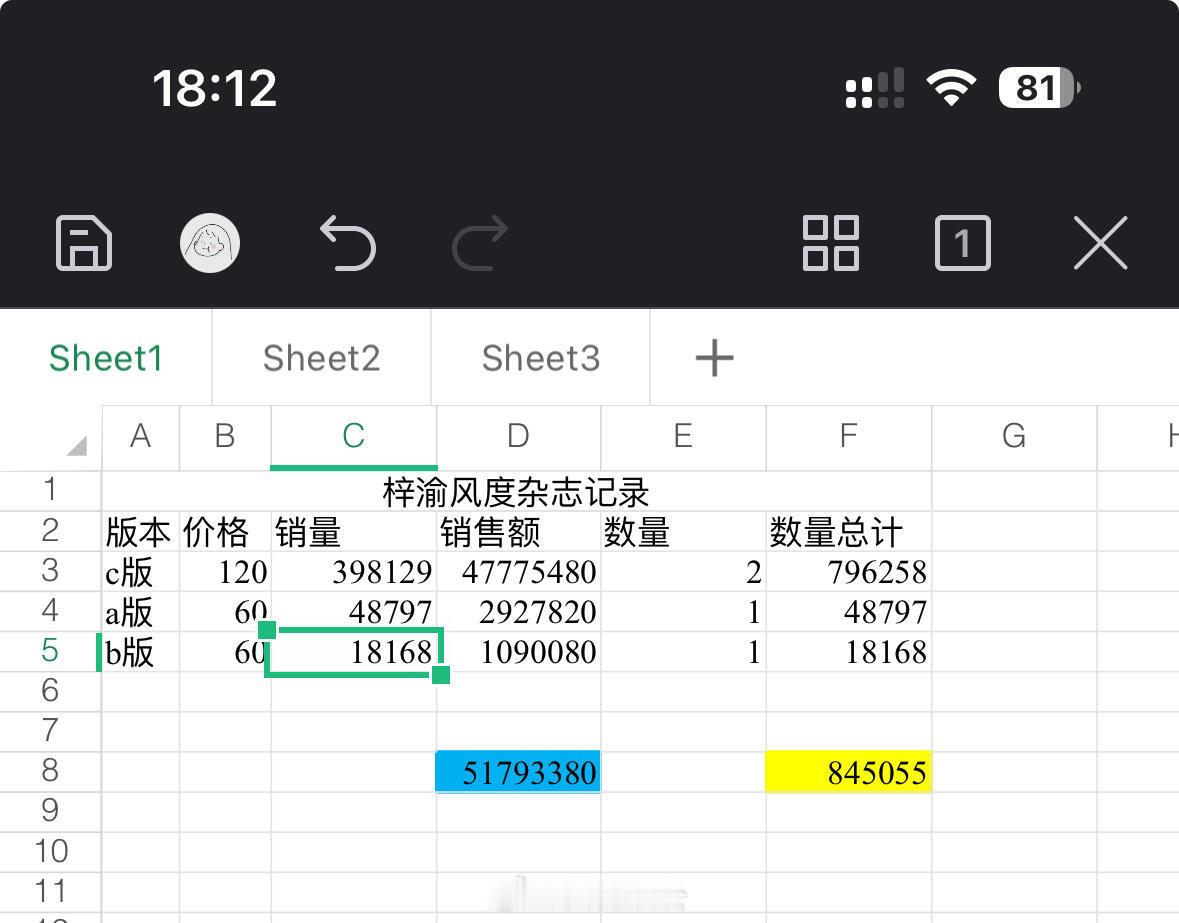Select row 3 header
Screen dimensions: 1179x923
pyautogui.click(x=50, y=570)
